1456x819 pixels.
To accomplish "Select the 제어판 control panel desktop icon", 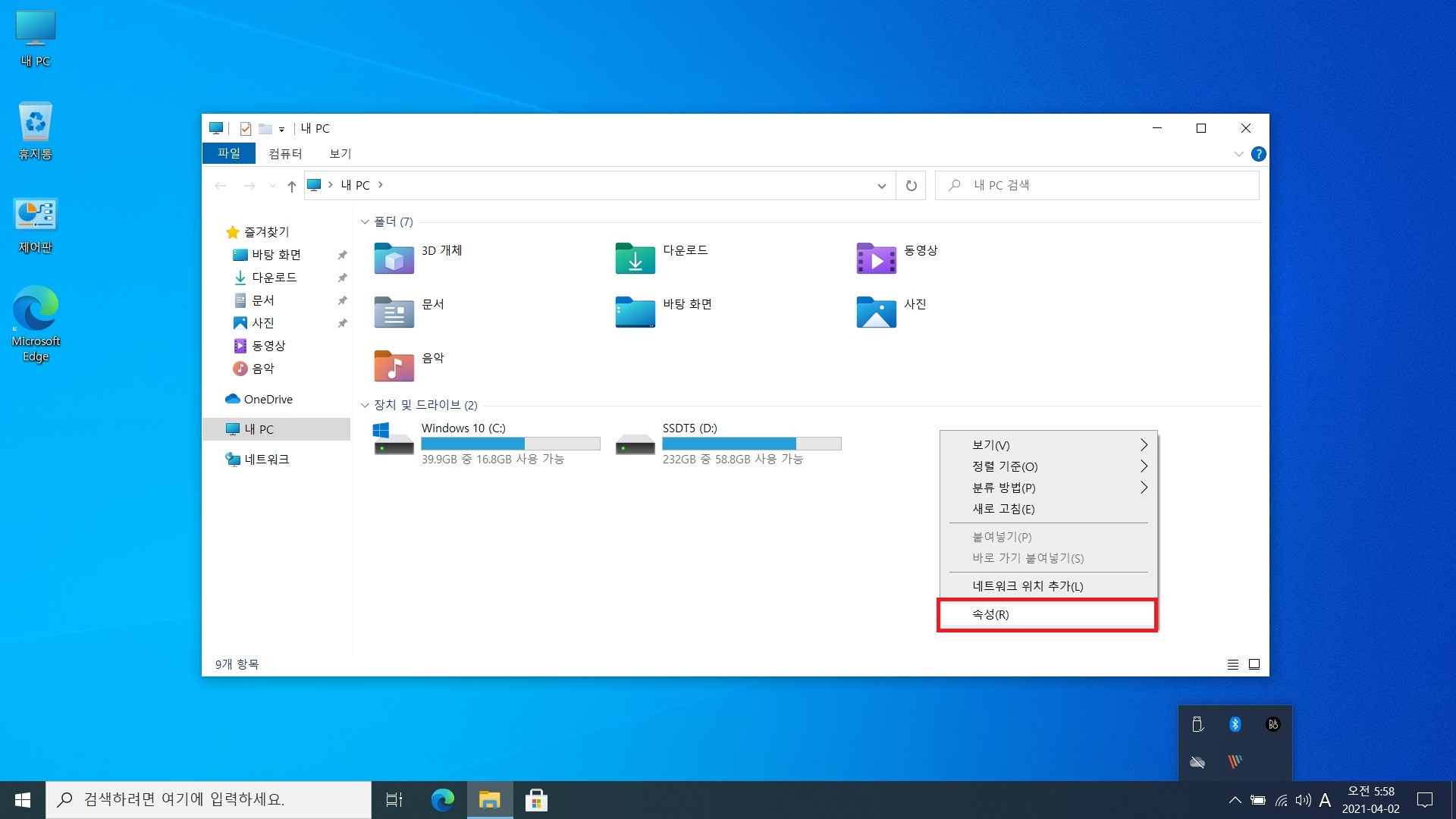I will pos(36,226).
